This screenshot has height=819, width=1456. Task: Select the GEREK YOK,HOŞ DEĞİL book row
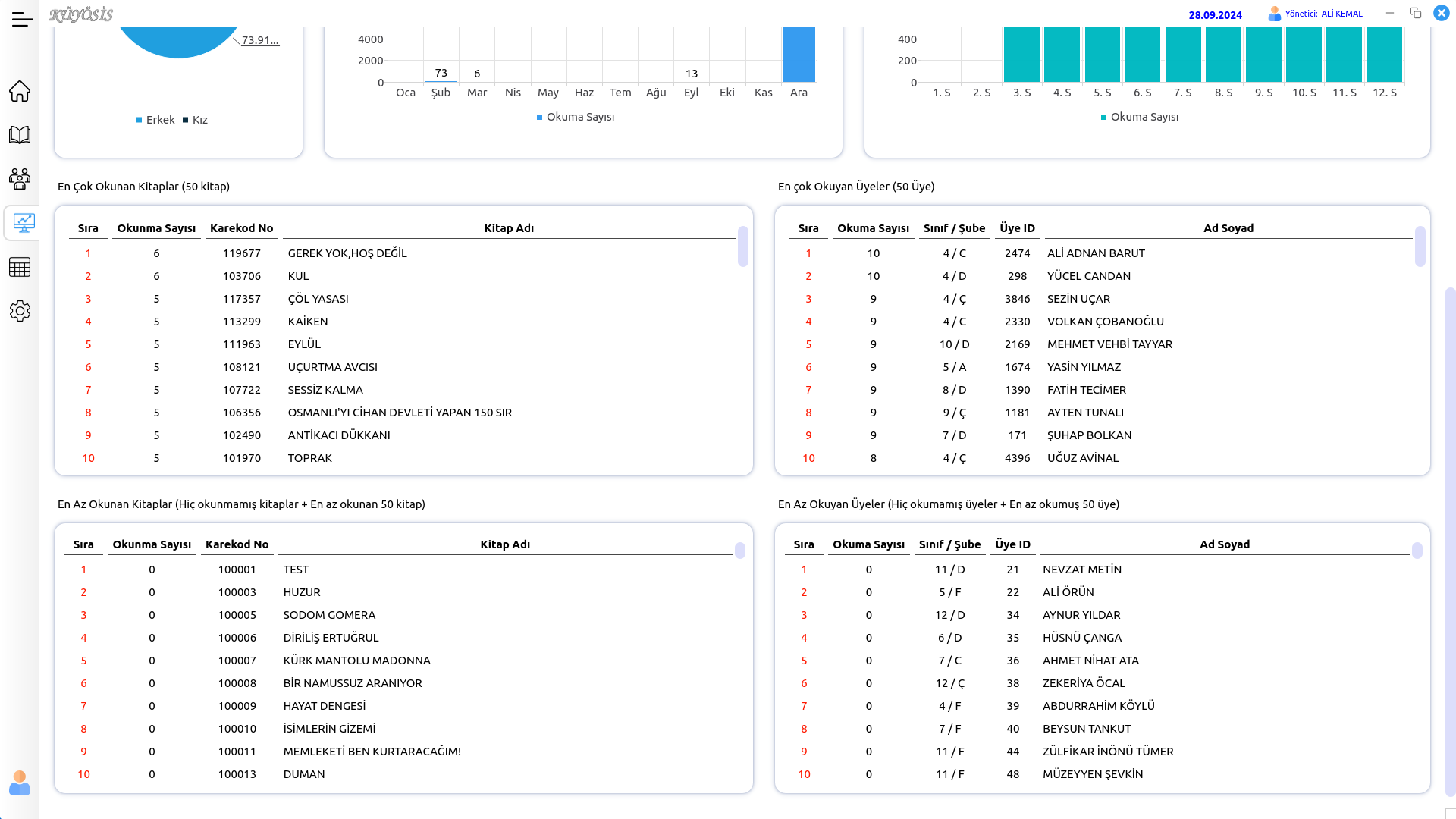point(347,253)
